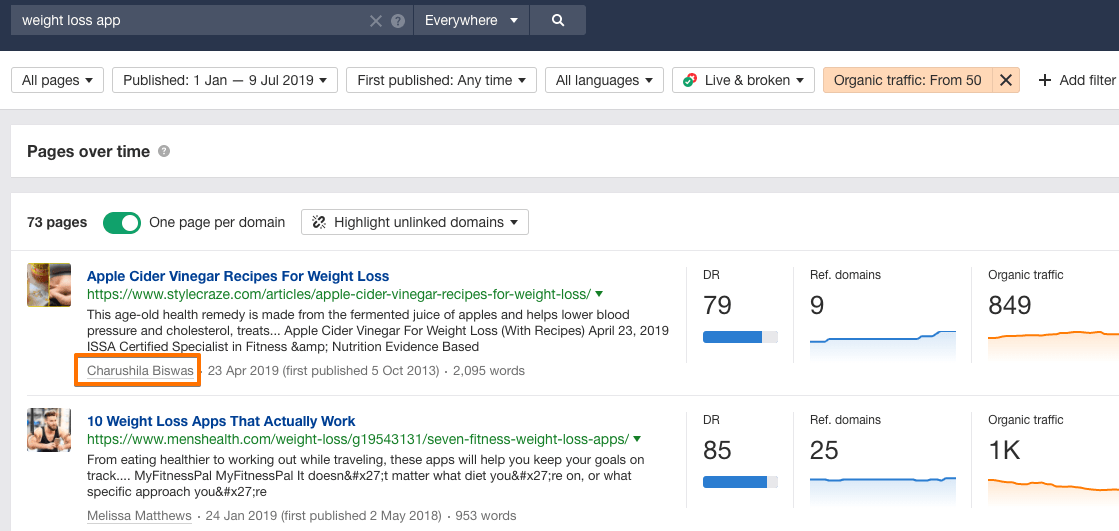The width and height of the screenshot is (1119, 531).
Task: Expand arrow next to menshealth URL
Action: [x=637, y=439]
